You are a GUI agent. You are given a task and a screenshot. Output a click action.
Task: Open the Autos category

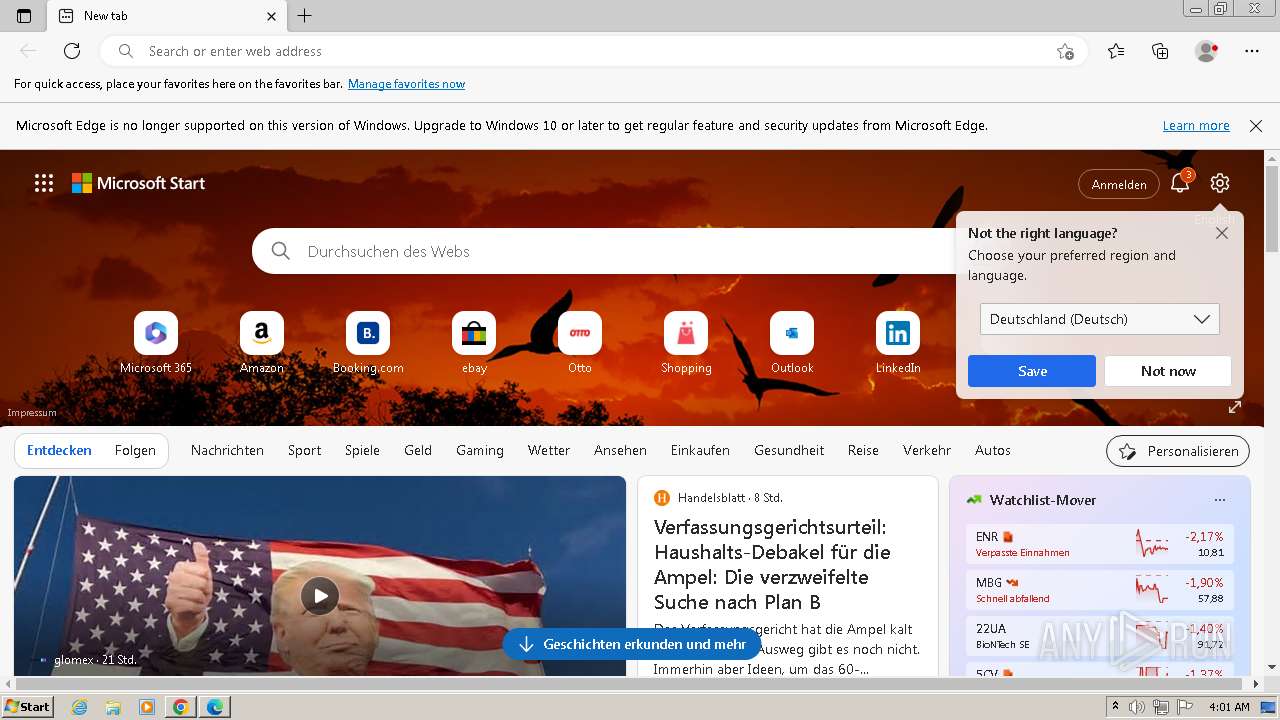(x=993, y=451)
